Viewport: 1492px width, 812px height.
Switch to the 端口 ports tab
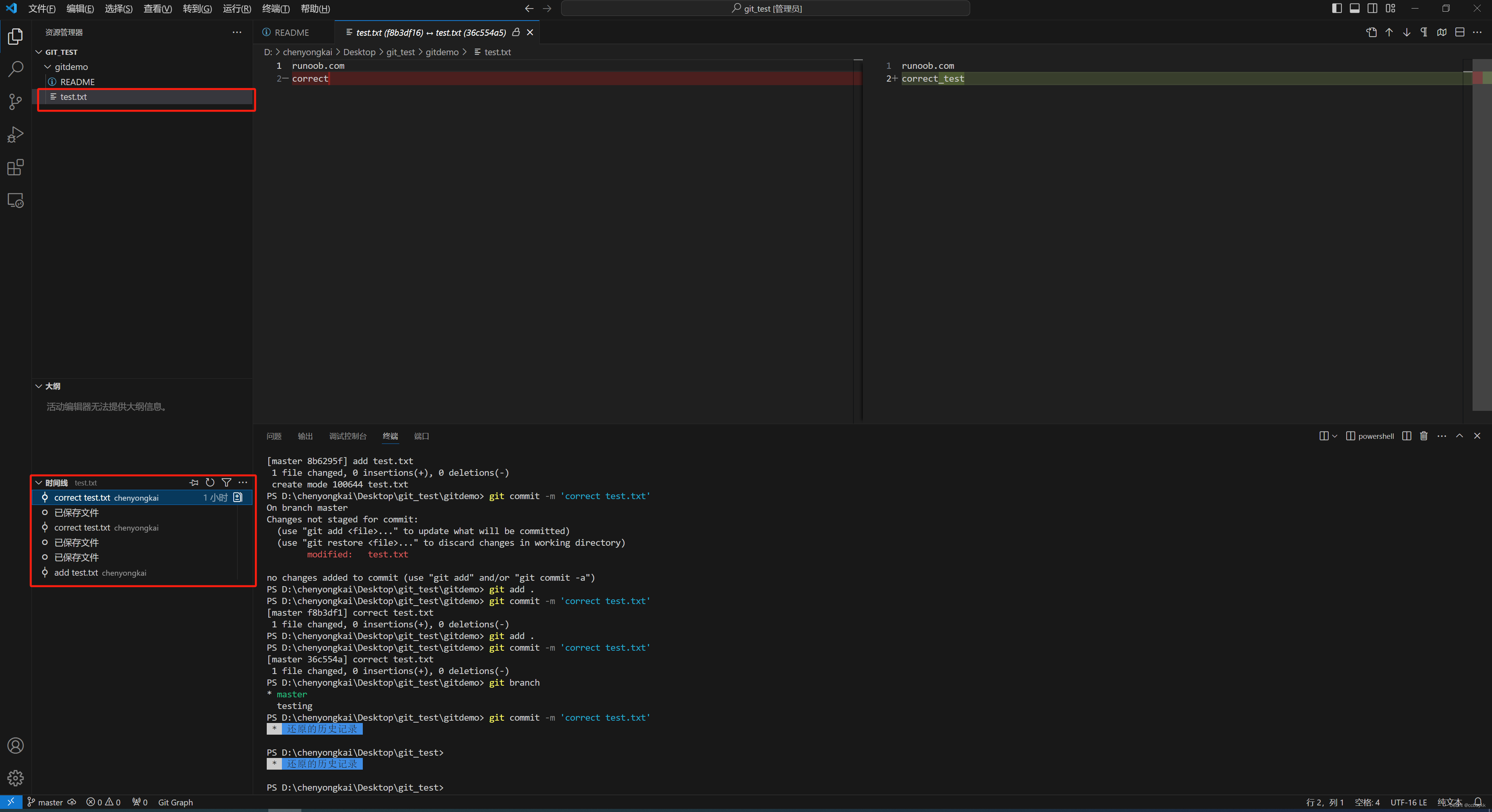point(422,436)
